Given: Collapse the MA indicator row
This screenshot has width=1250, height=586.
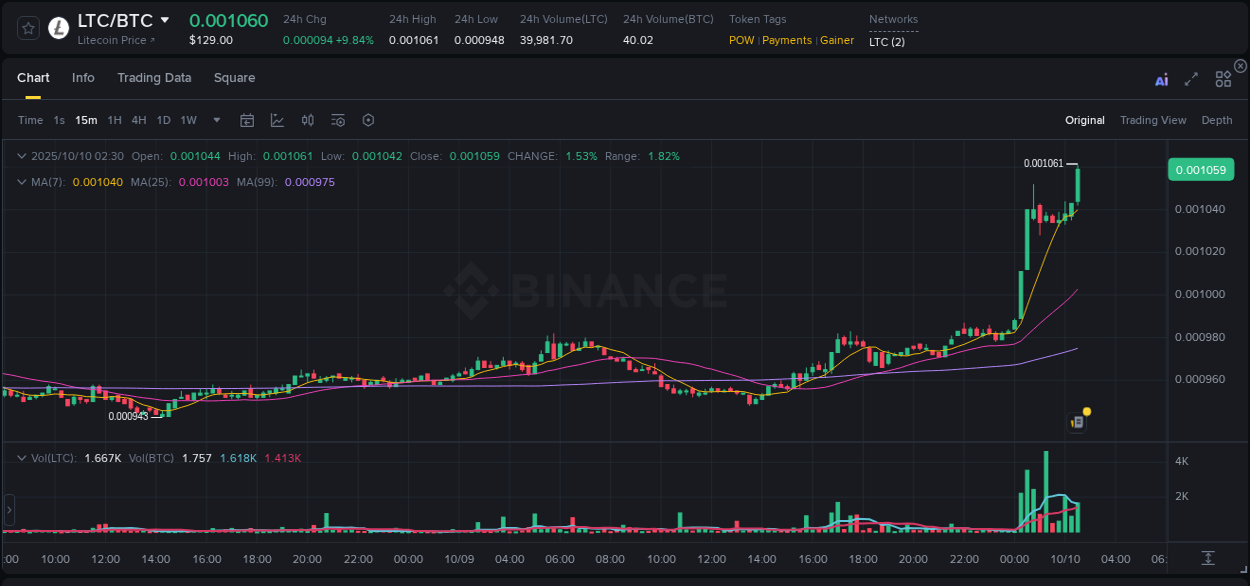Looking at the screenshot, I should [21, 182].
